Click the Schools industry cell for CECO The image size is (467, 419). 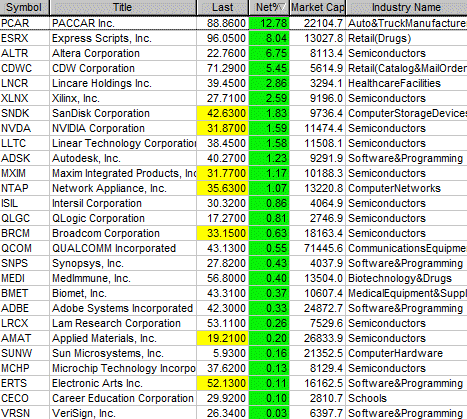(x=406, y=398)
